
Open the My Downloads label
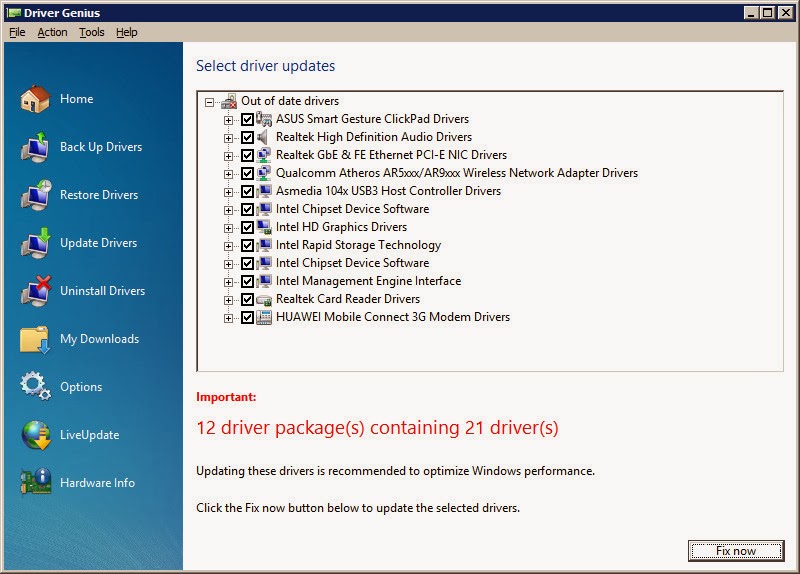(x=99, y=339)
